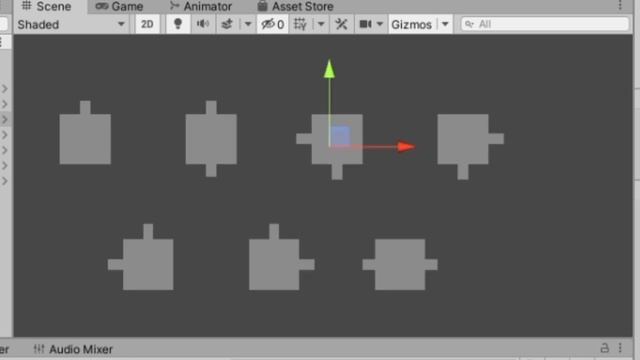Toggle scene audio with the speaker icon
Screen dimensions: 640x360
[203, 24]
